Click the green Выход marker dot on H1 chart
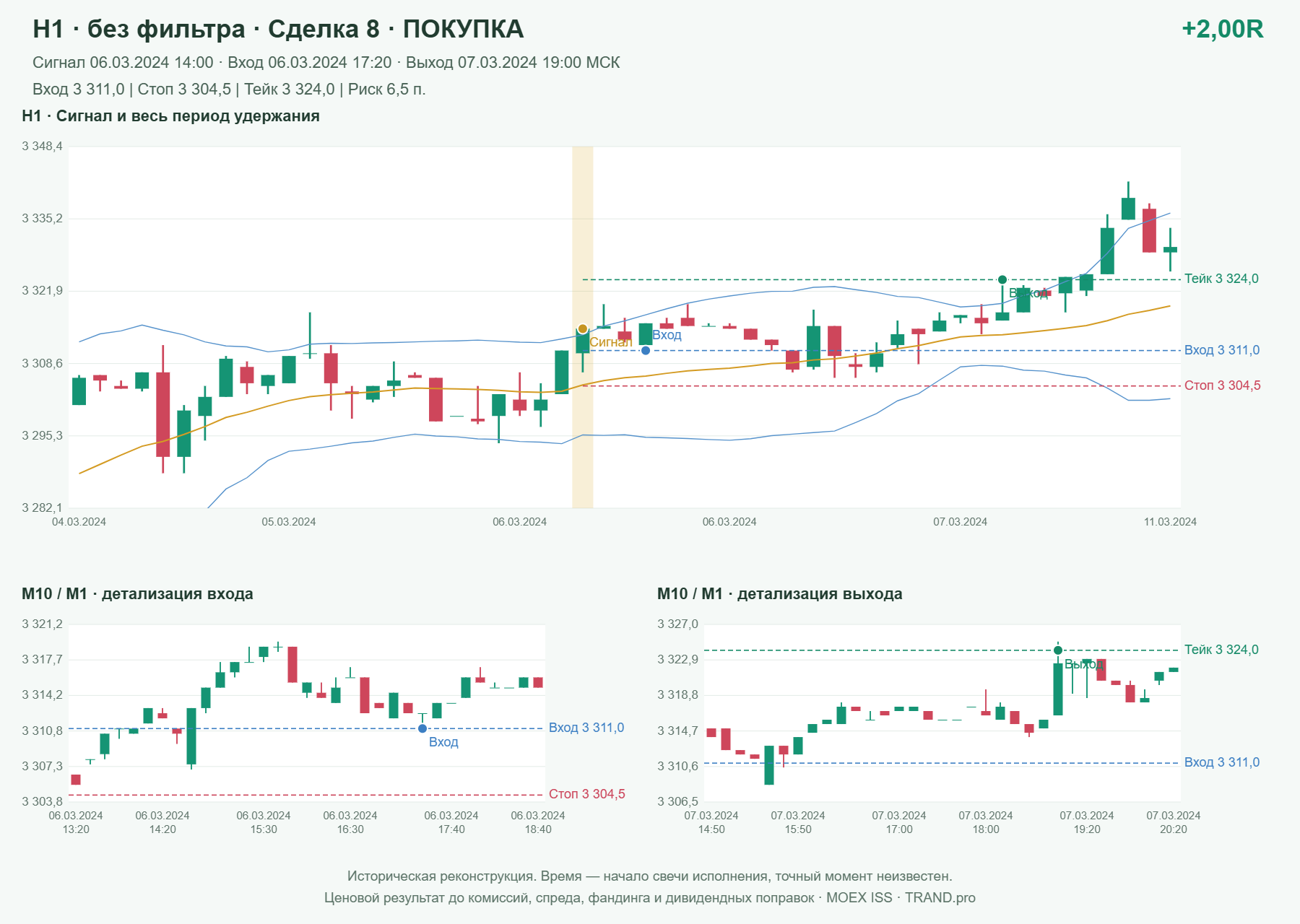The width and height of the screenshot is (1300, 924). click(x=1002, y=279)
